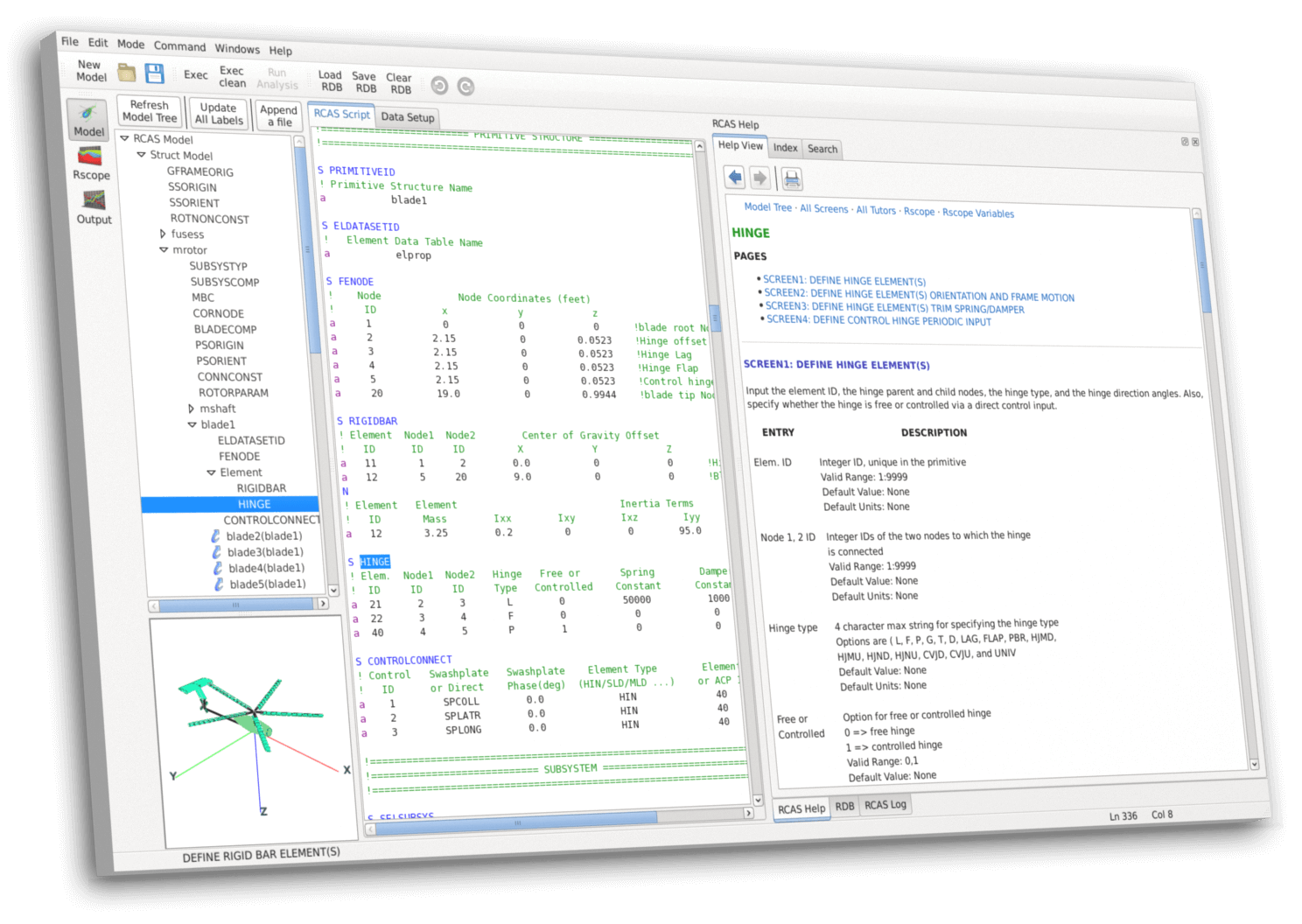
Task: Switch to the Index help tab
Action: click(x=786, y=147)
